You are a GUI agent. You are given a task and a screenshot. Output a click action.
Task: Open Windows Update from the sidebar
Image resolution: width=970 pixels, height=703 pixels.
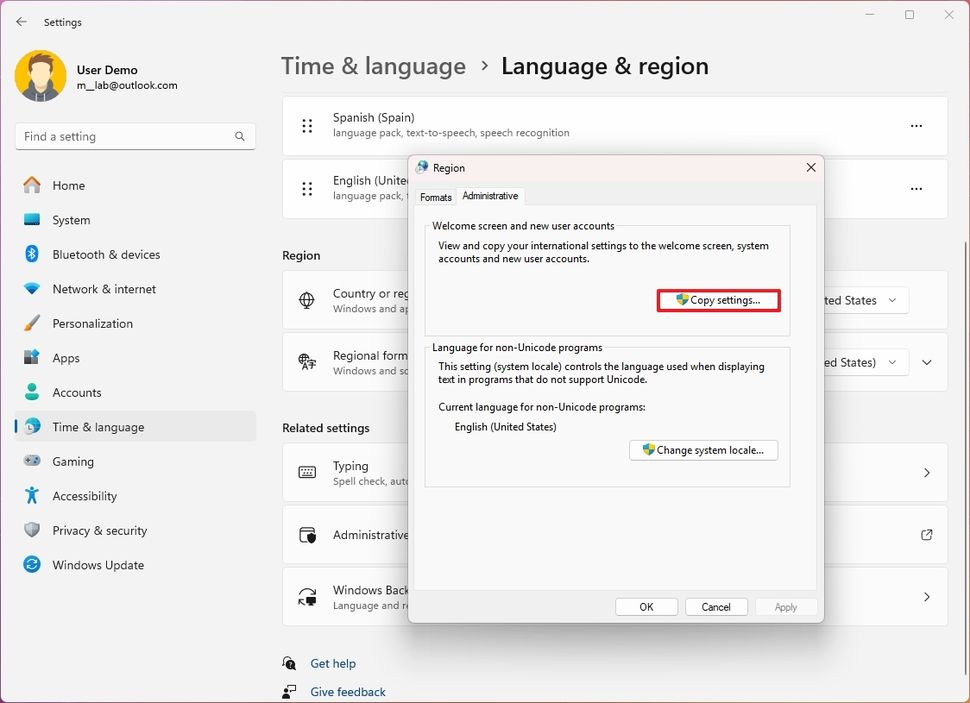click(97, 565)
